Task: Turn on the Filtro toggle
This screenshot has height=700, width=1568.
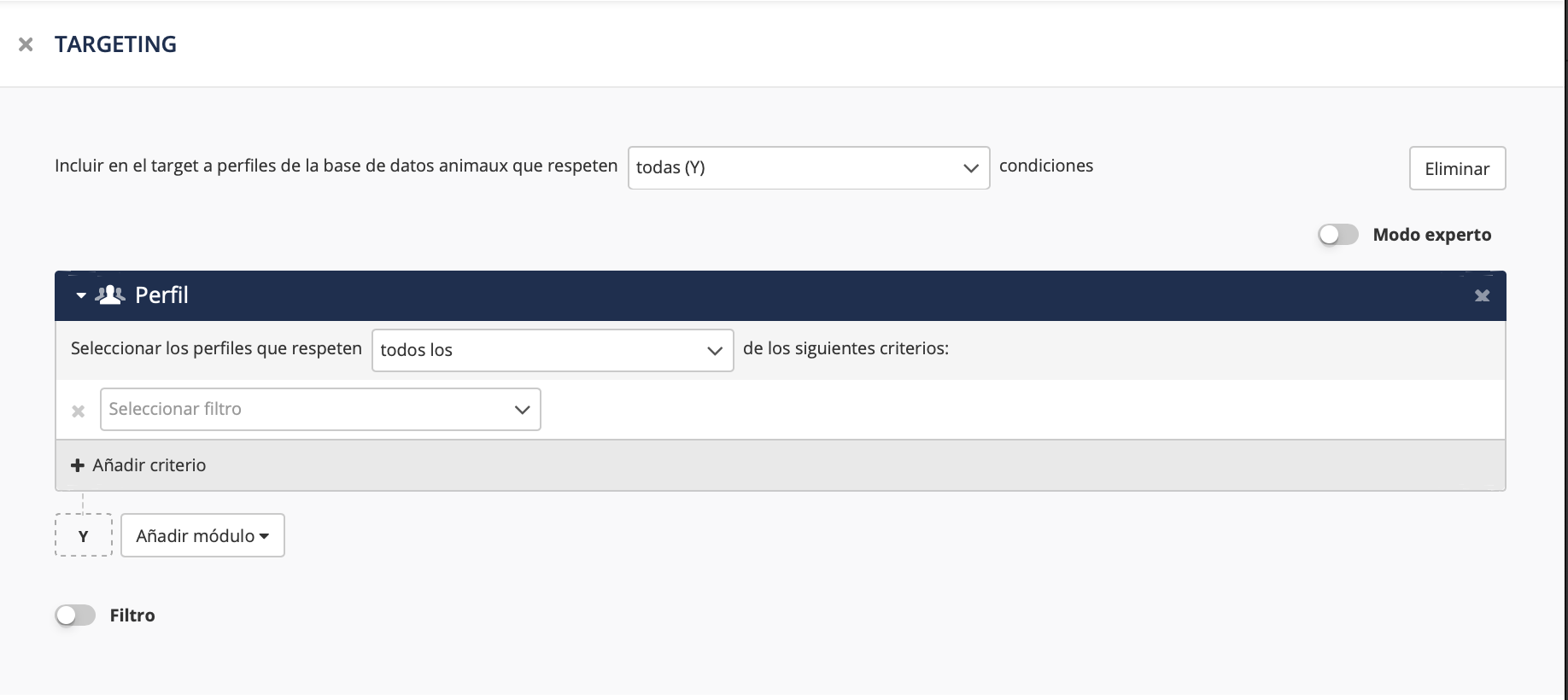Action: pyautogui.click(x=75, y=615)
